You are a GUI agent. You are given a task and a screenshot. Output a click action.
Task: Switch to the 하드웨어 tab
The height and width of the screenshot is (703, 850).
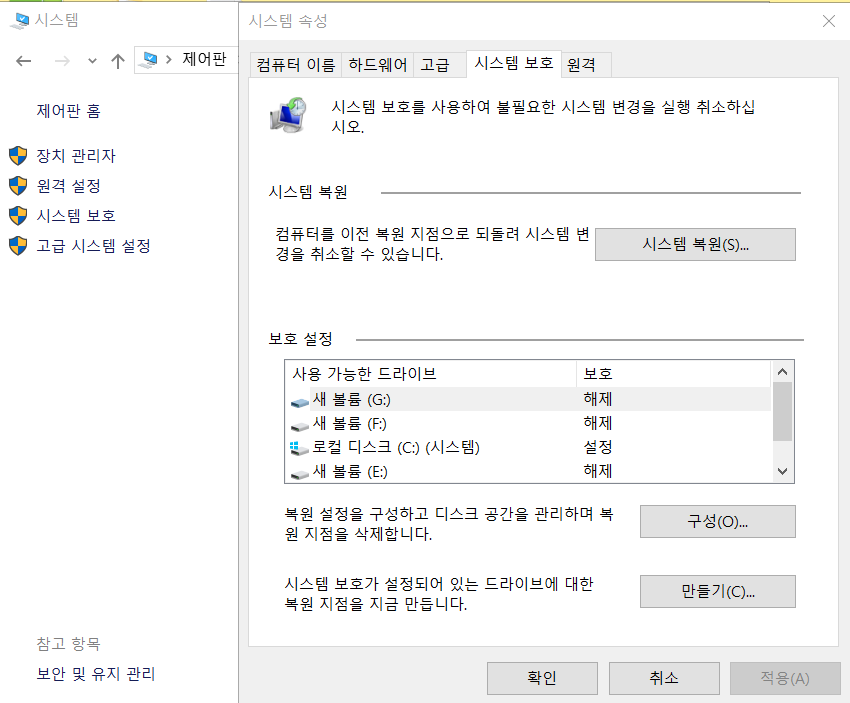click(378, 64)
